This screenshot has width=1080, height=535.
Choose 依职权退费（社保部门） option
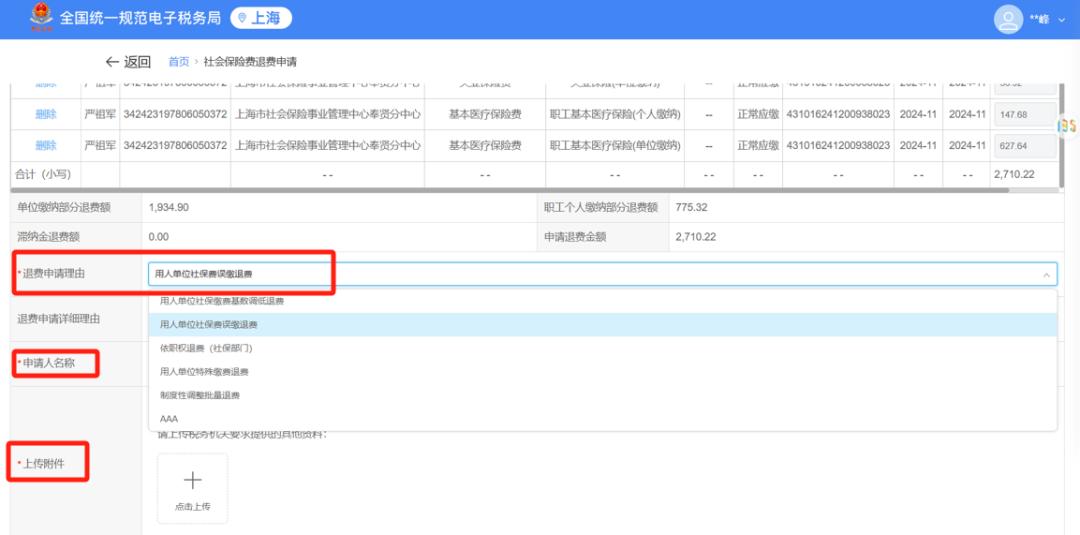point(205,348)
